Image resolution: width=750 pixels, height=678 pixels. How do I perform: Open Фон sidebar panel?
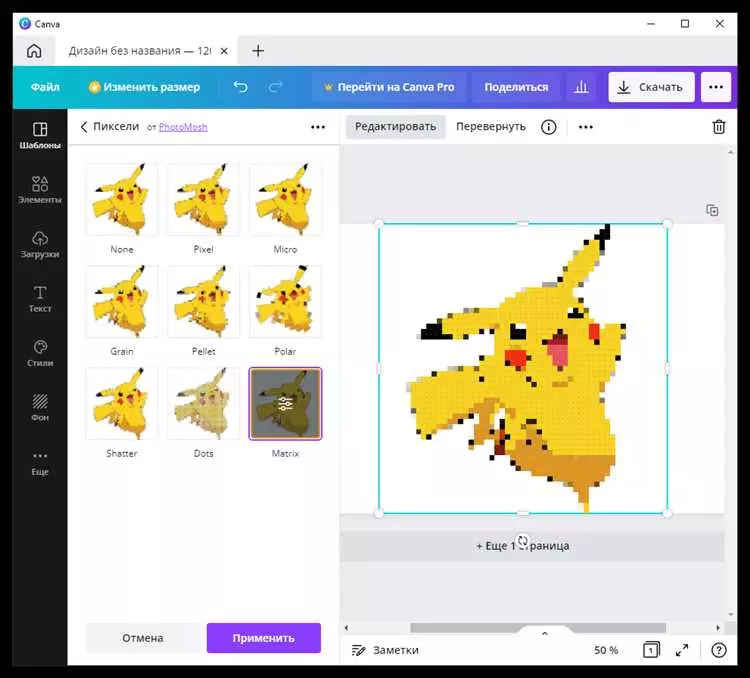click(x=40, y=408)
